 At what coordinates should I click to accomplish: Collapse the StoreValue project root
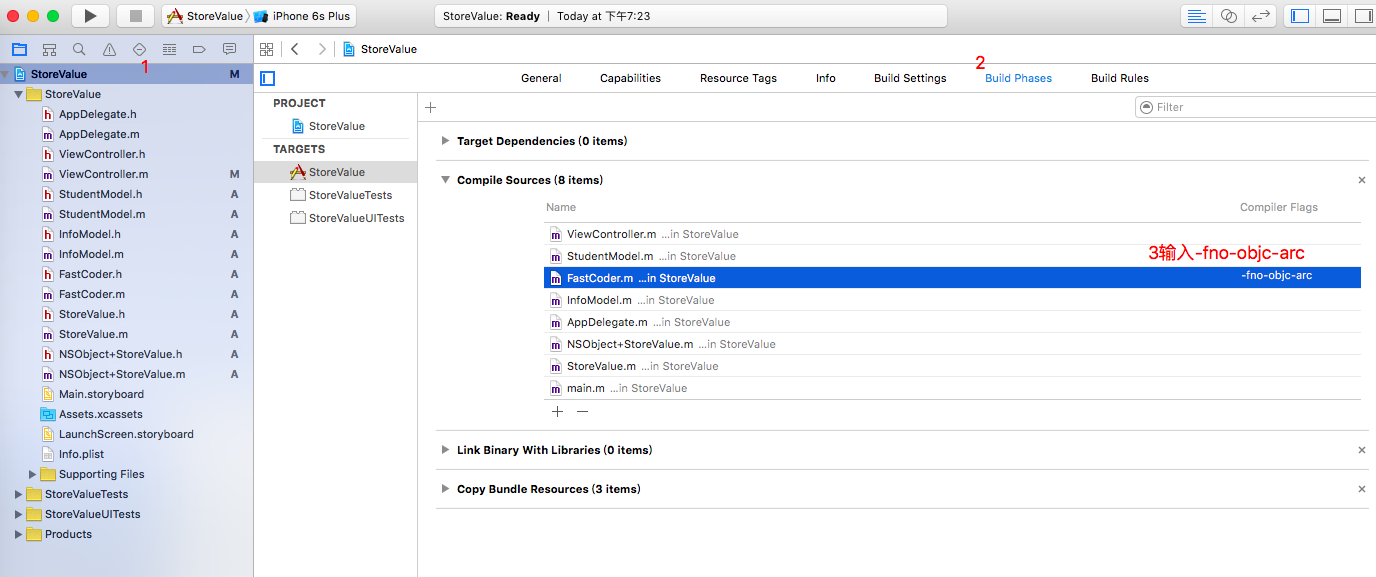[x=5, y=74]
